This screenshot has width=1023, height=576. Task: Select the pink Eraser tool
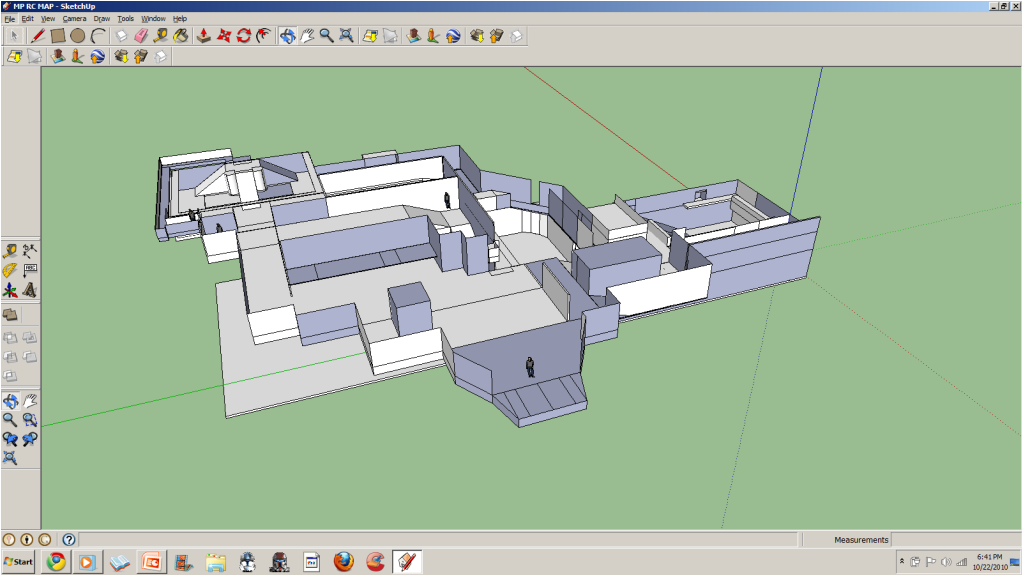click(141, 36)
